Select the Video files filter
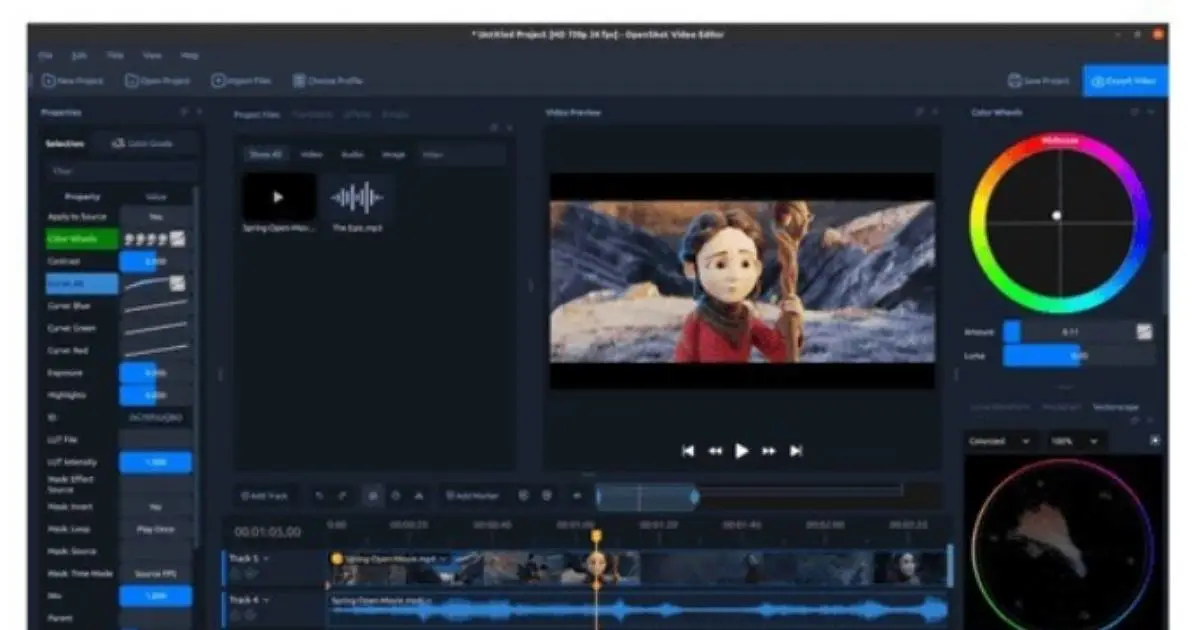 tap(312, 155)
